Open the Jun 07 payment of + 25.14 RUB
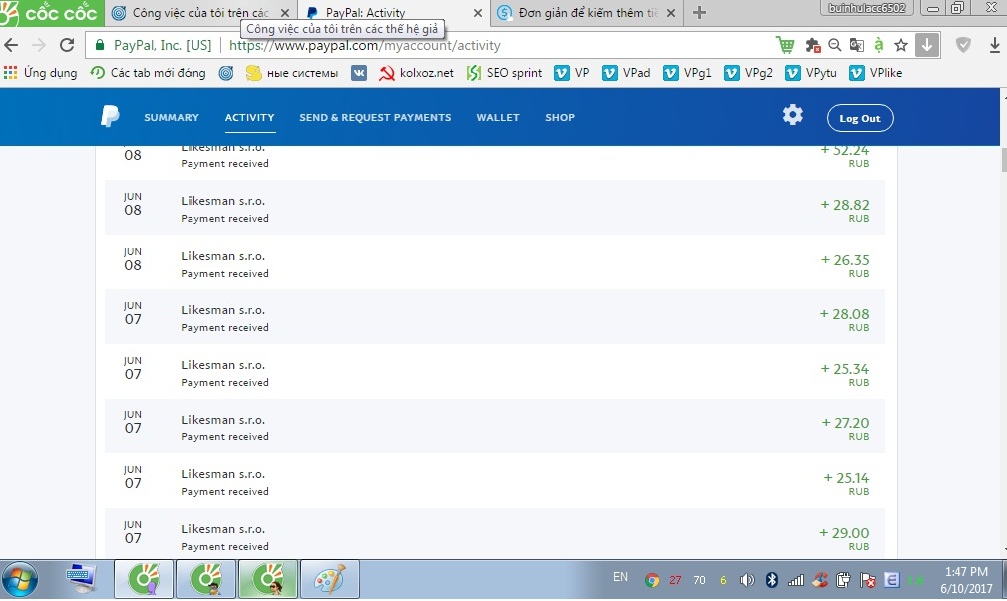Screen dimensions: 1007x601 (495, 480)
